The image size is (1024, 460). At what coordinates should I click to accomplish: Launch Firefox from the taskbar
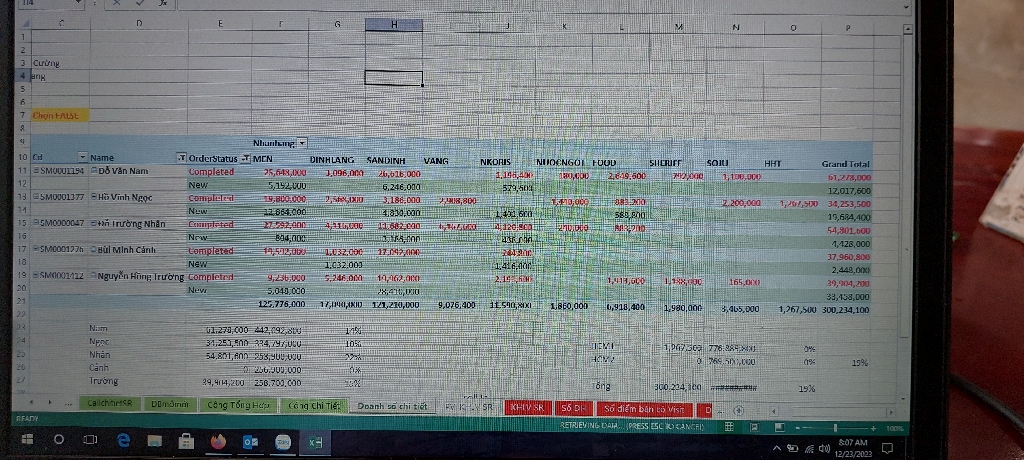point(218,441)
